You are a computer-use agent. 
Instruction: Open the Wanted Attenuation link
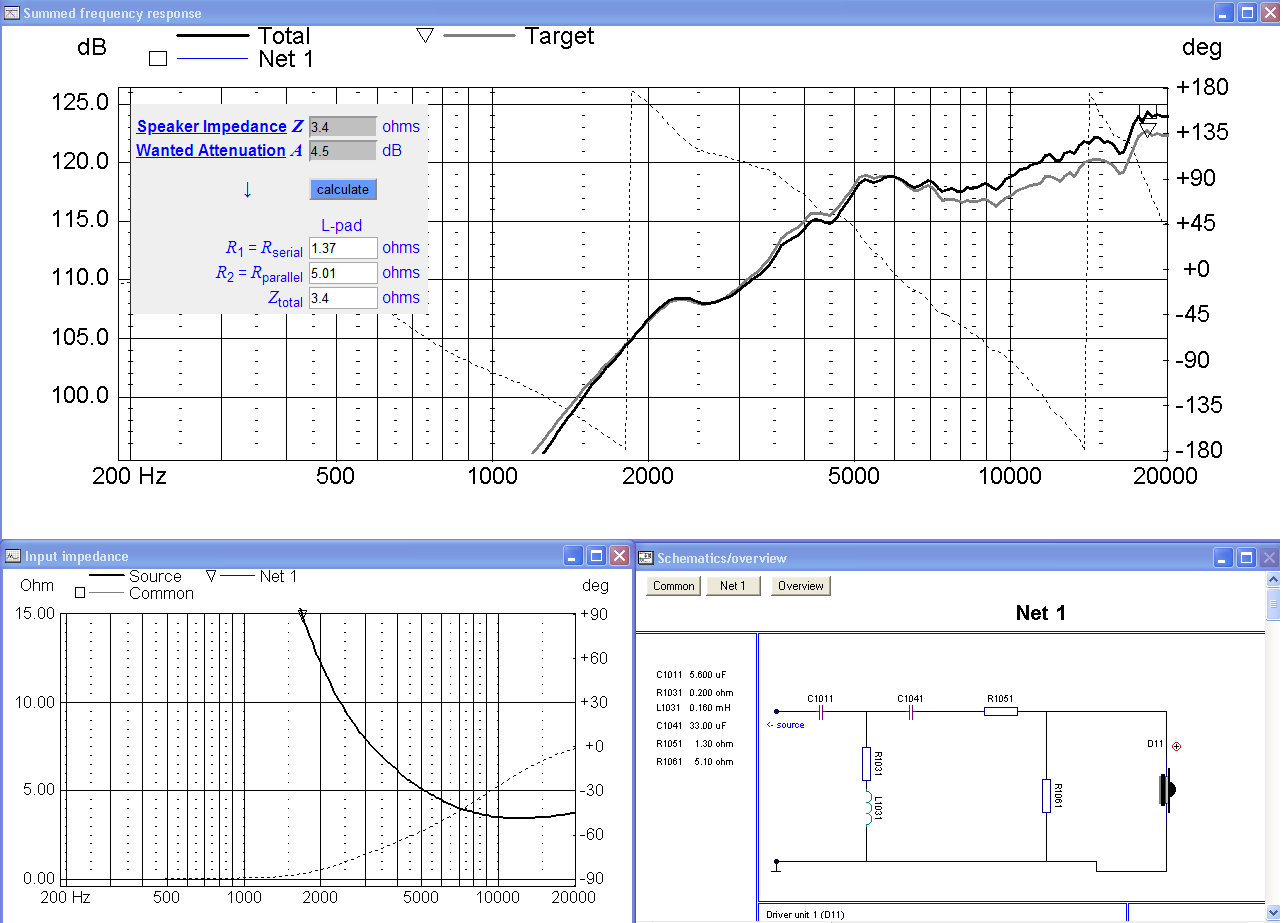click(210, 151)
